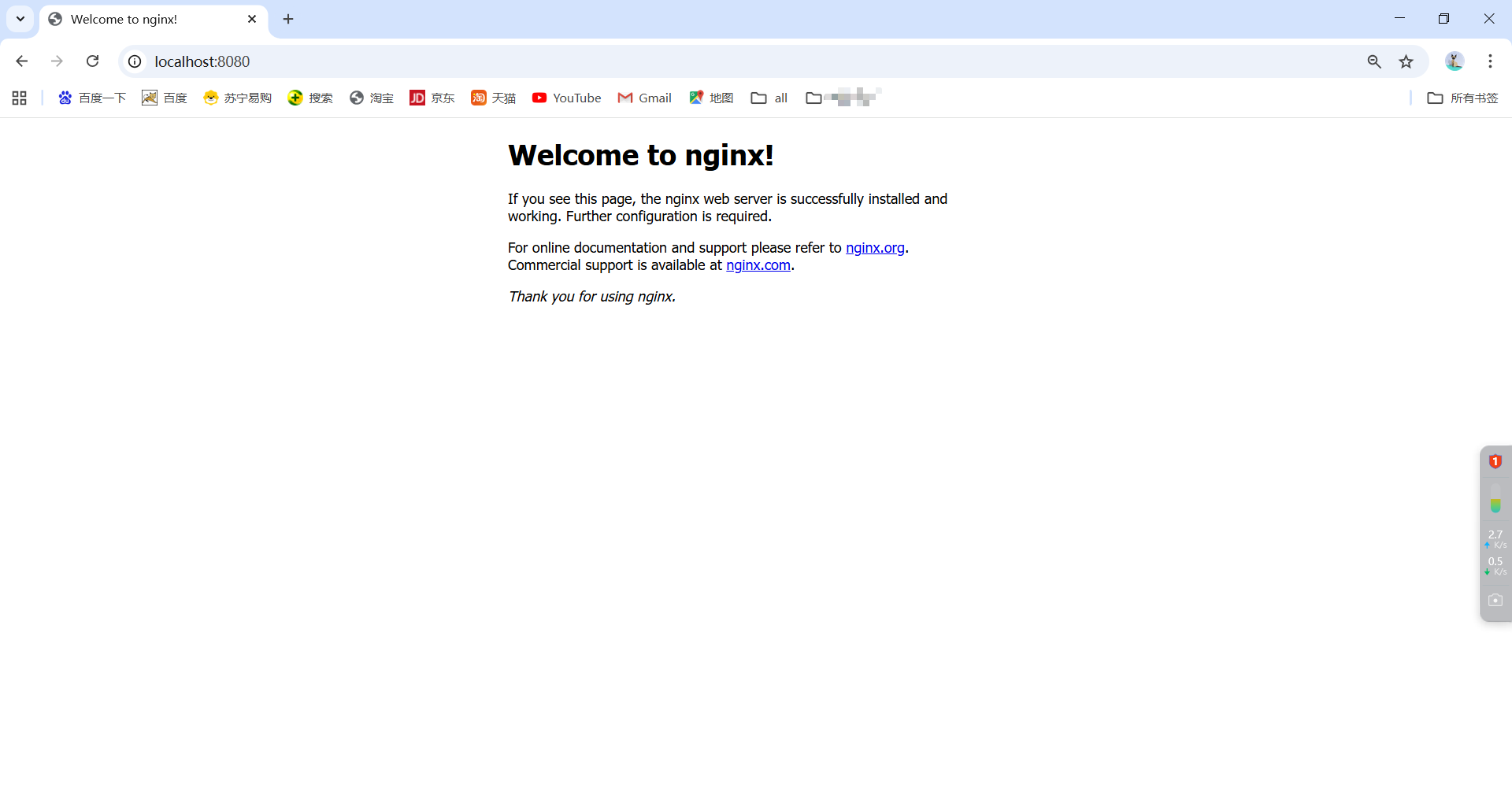Open 地图 bookmark
Viewport: 1512px width, 810px height.
coord(711,98)
